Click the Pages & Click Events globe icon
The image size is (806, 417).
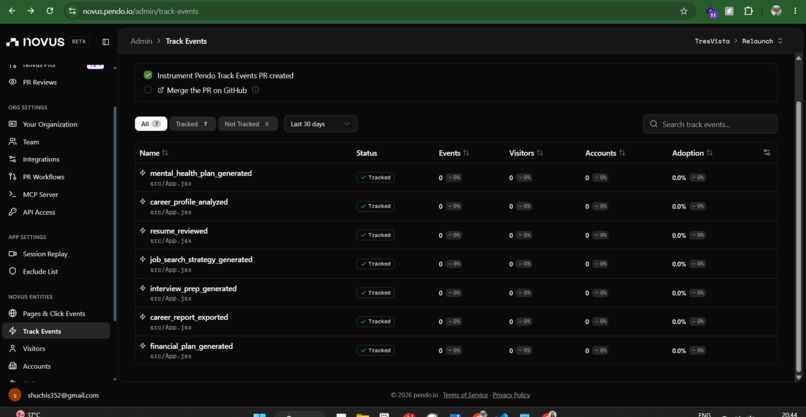point(13,314)
